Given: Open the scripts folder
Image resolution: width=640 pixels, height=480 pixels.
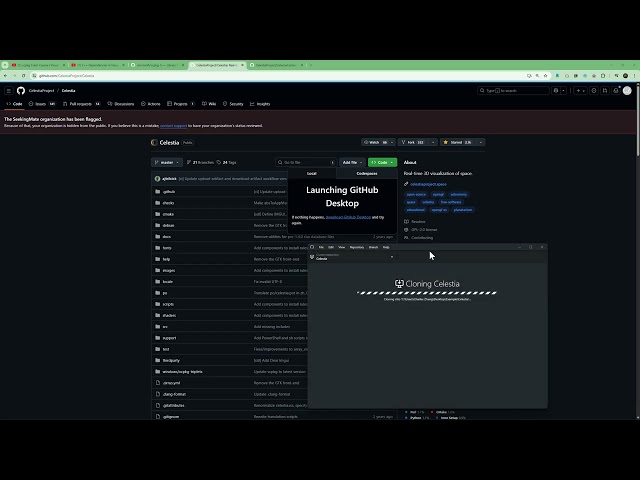Looking at the screenshot, I should coord(168,304).
